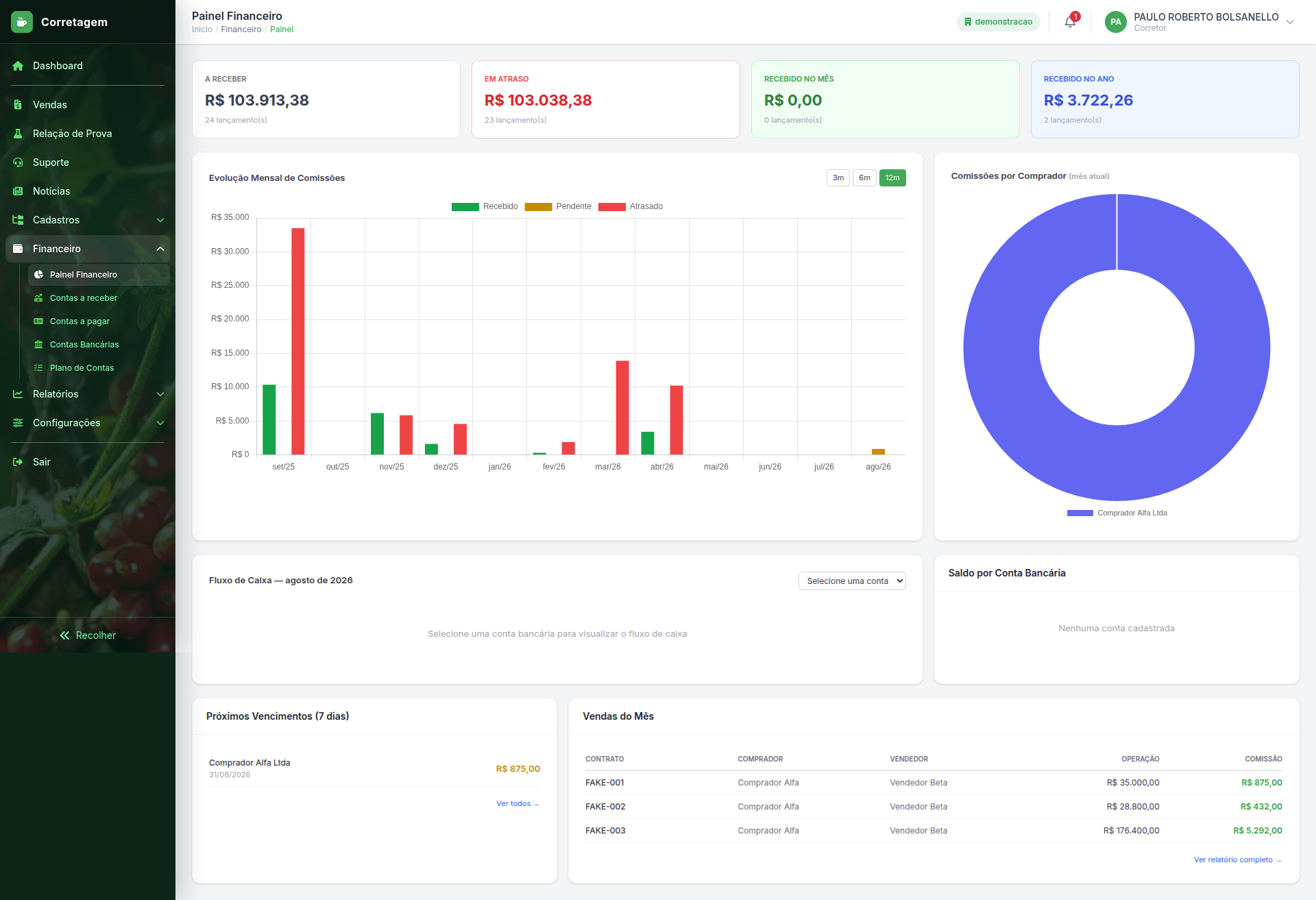The image size is (1316, 900).
Task: Select the 6m chart period
Action: click(864, 178)
